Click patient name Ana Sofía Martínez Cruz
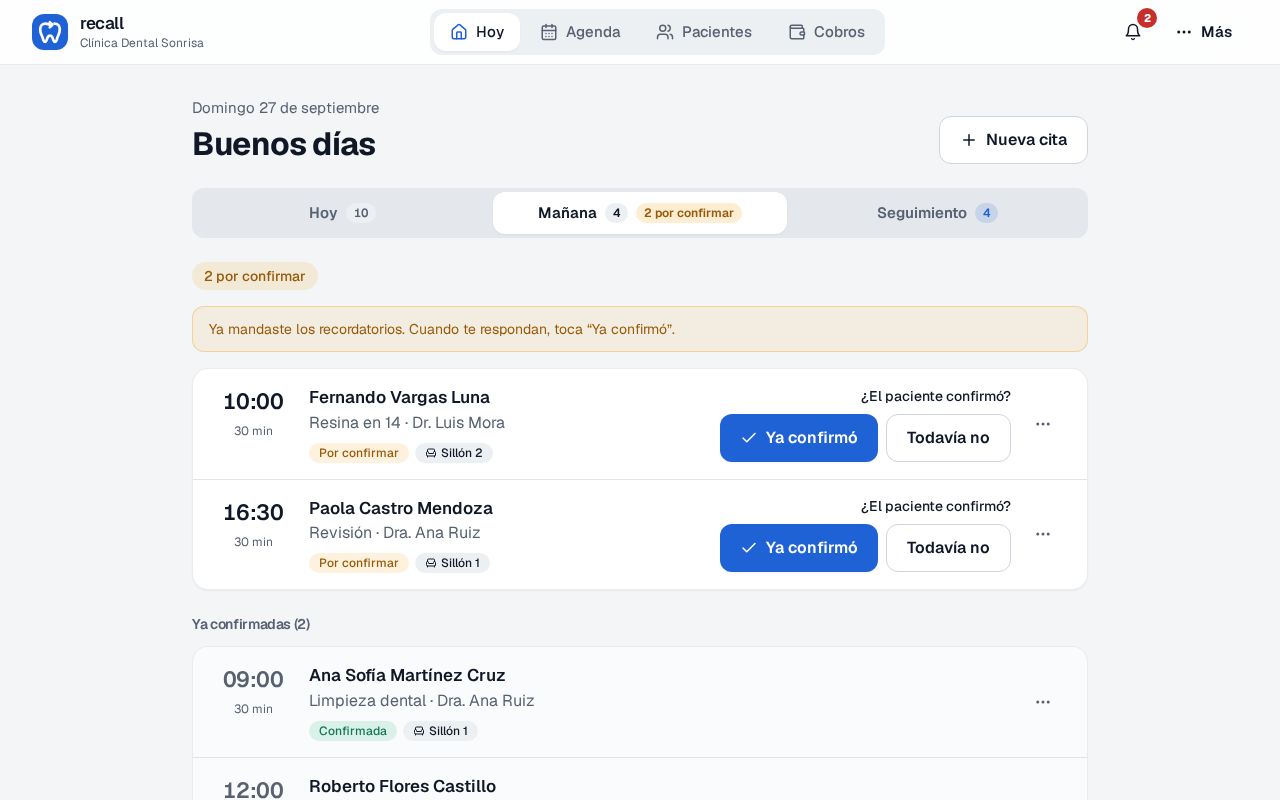 pyautogui.click(x=407, y=675)
